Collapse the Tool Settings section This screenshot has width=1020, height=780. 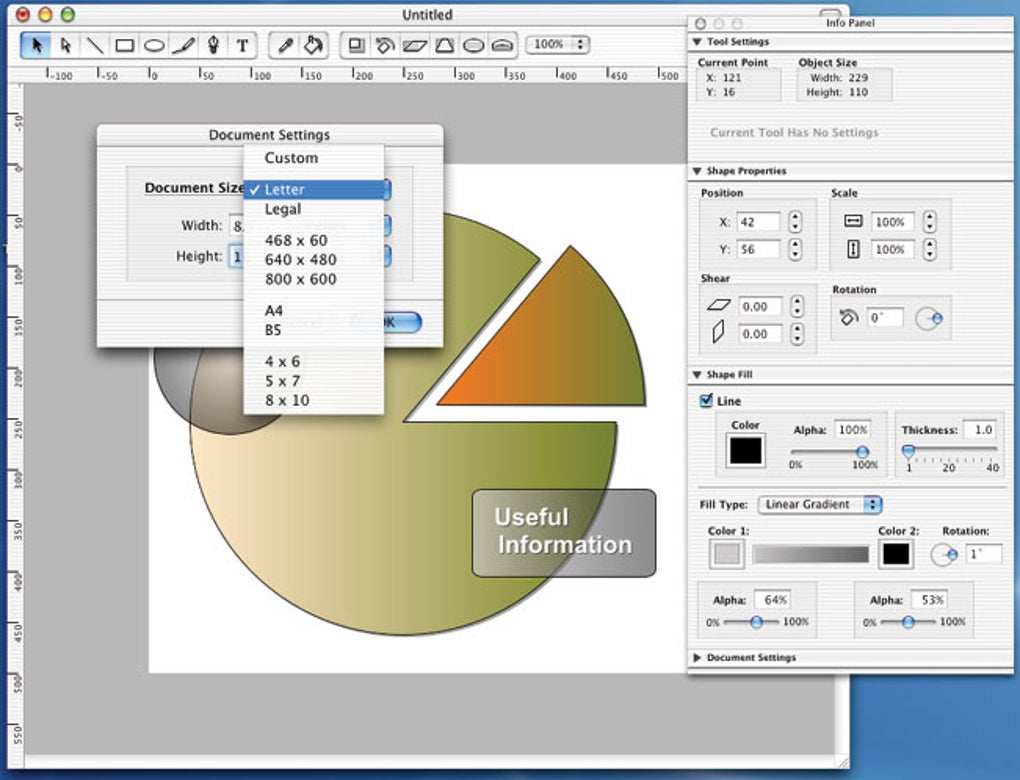(x=697, y=42)
